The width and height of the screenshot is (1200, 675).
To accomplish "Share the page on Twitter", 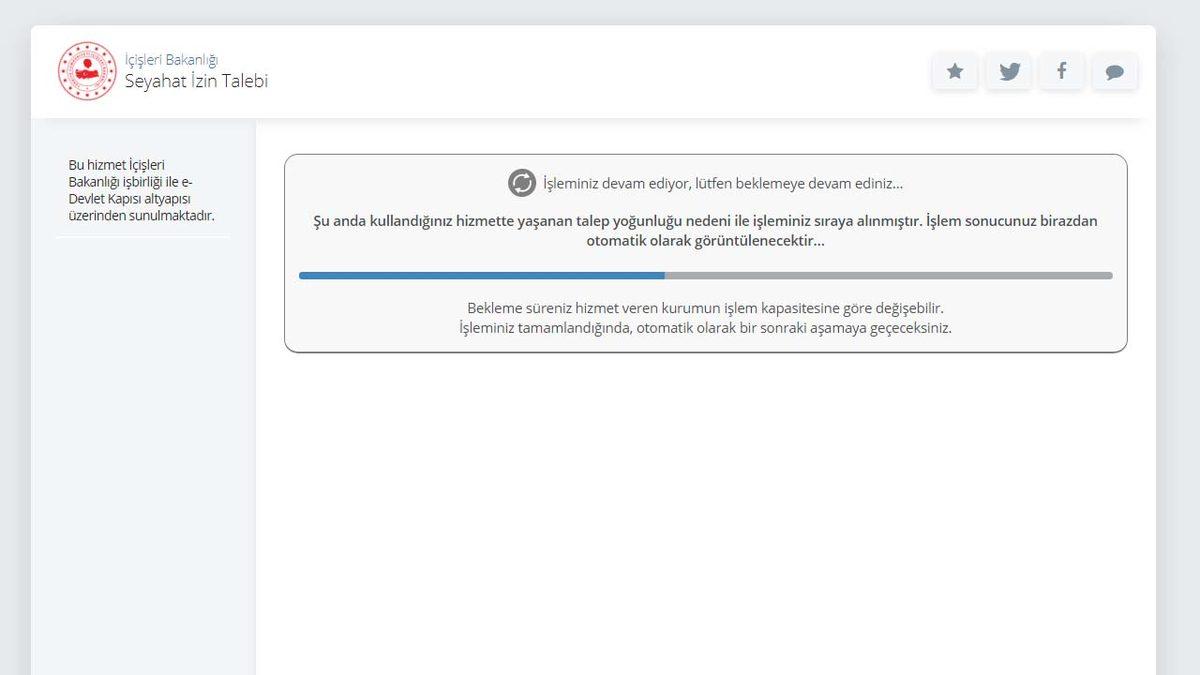I will (x=1008, y=71).
